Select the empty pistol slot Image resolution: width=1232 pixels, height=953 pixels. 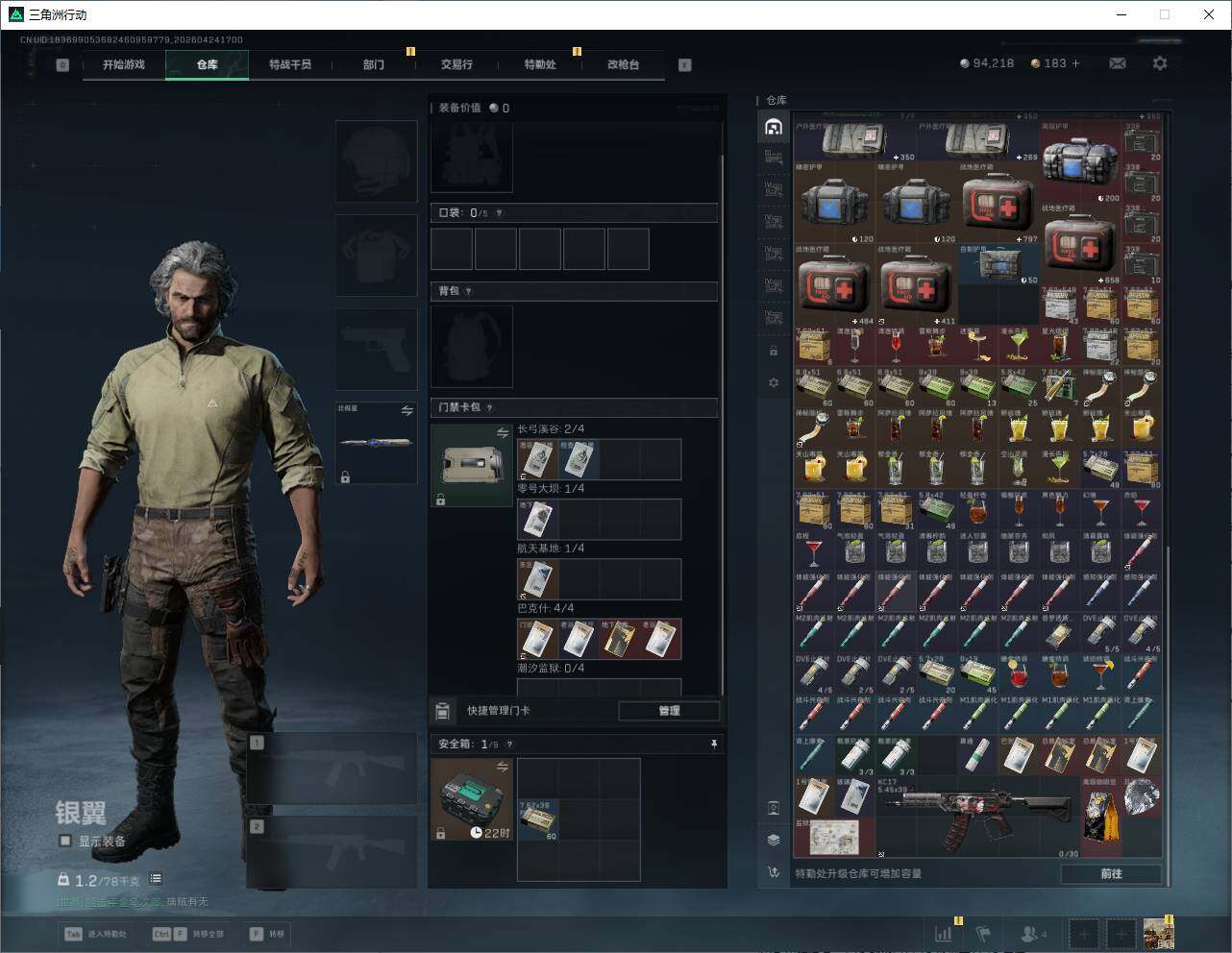[x=376, y=350]
